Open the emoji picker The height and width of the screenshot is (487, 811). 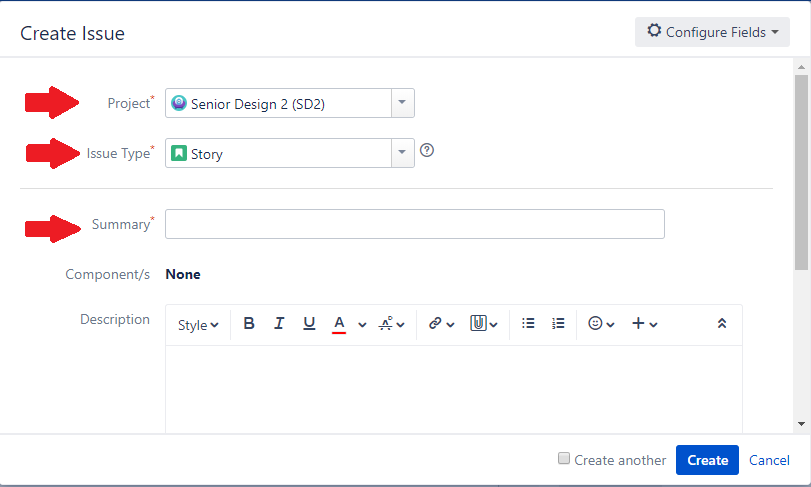pyautogui.click(x=601, y=324)
